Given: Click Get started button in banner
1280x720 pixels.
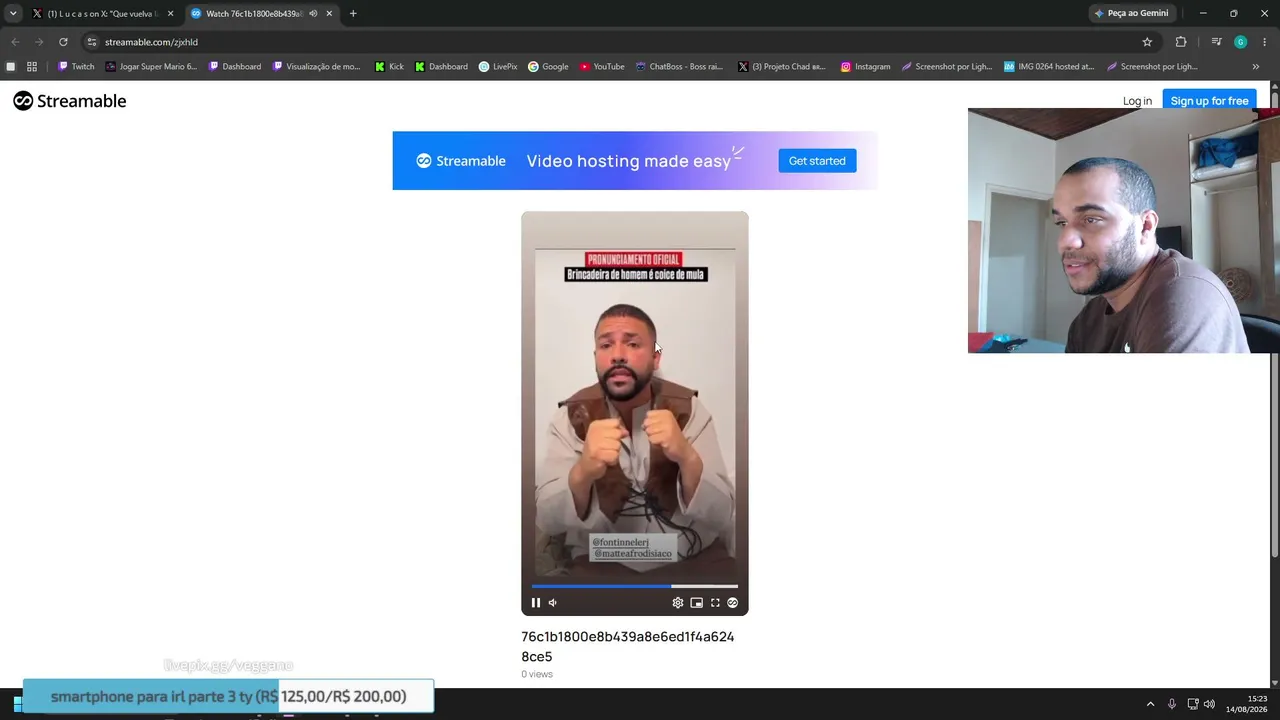Looking at the screenshot, I should click(x=817, y=161).
